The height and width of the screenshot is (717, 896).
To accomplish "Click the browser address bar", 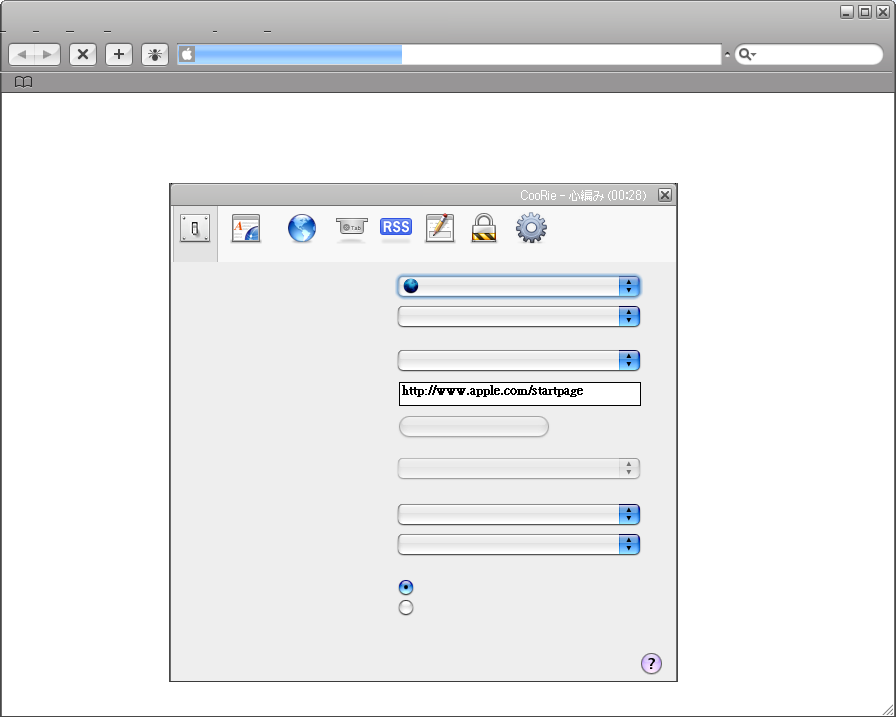I will 449,55.
